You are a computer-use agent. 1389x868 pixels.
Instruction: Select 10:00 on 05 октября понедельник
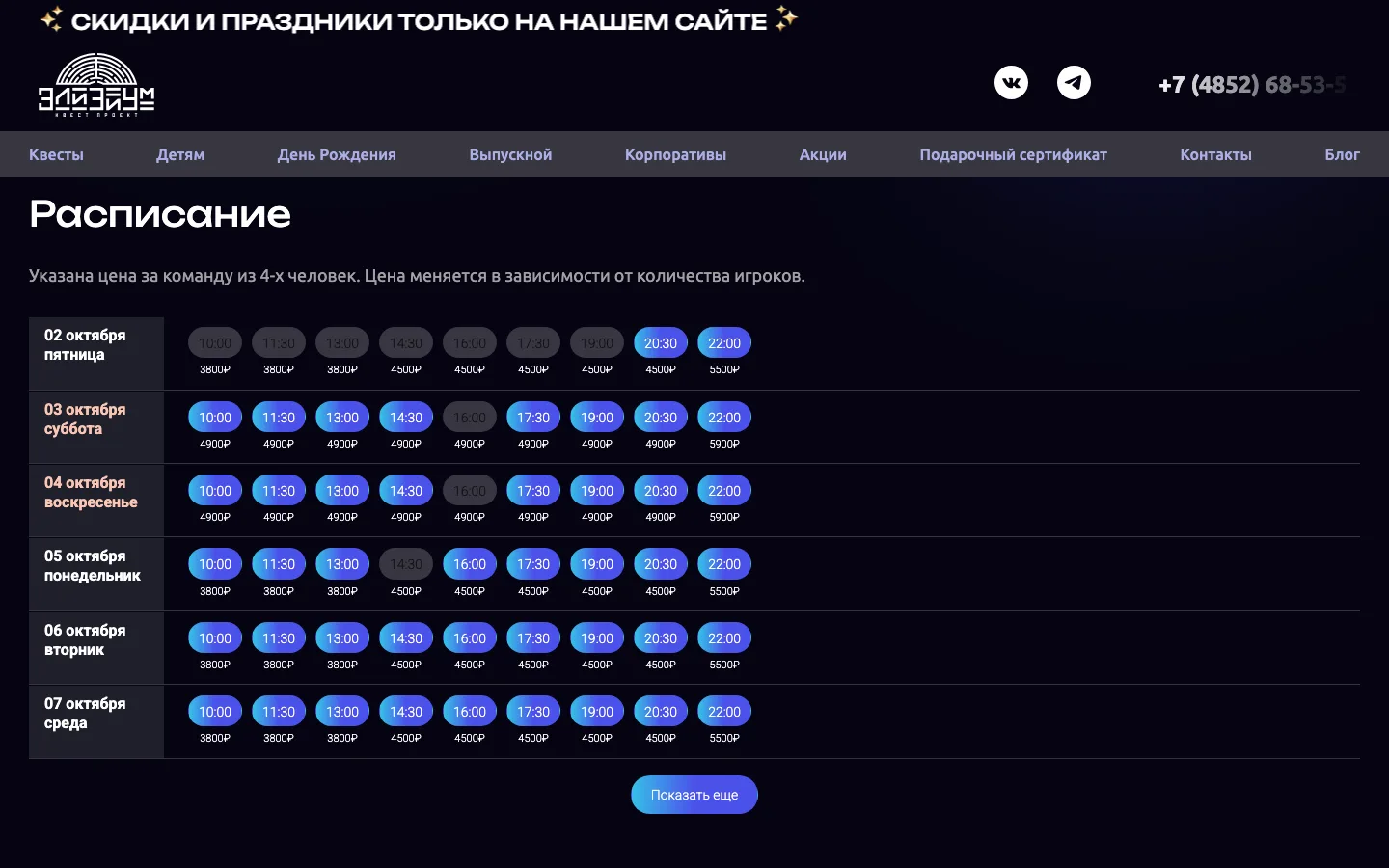coord(215,564)
